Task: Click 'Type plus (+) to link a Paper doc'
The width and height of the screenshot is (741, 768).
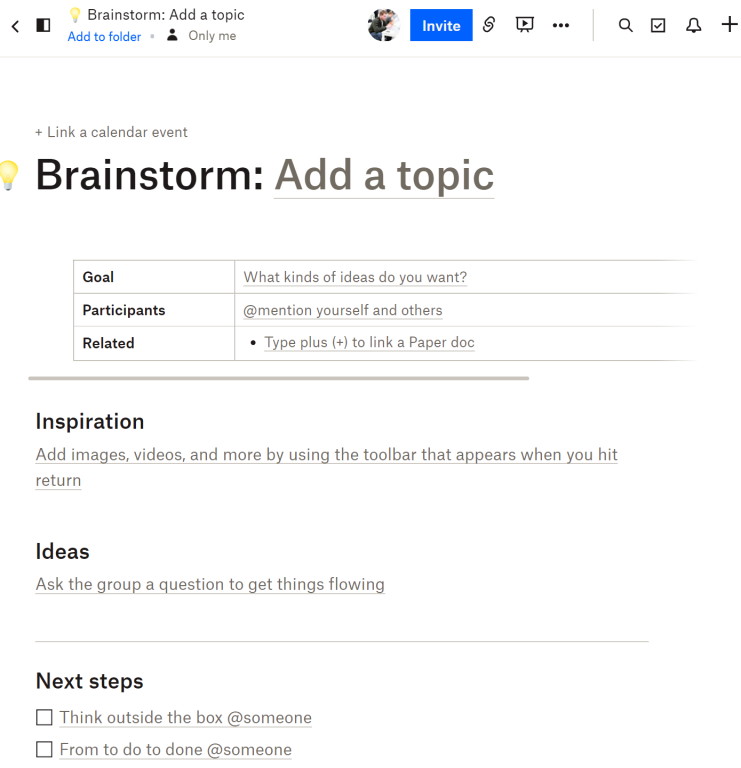Action: tap(369, 342)
